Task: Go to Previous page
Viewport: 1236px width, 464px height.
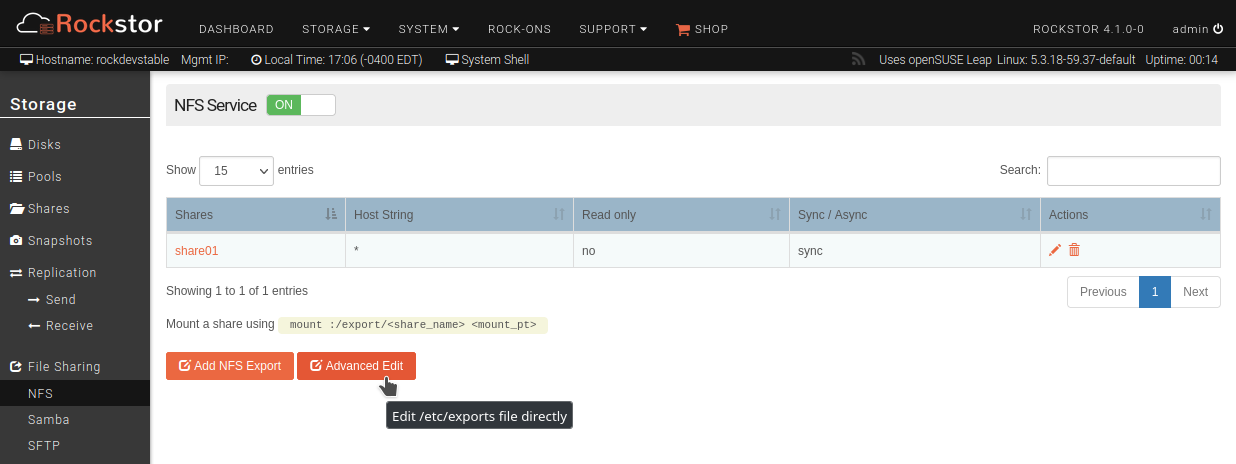Action: [x=1103, y=292]
